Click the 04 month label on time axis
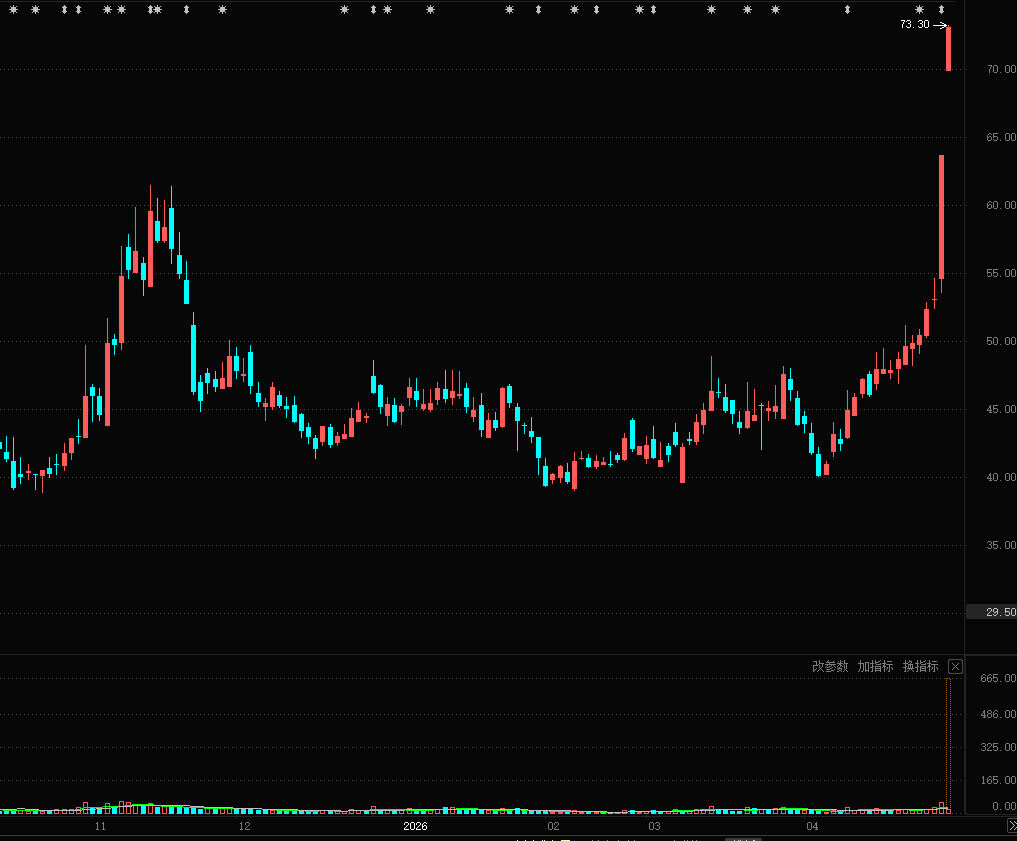Image resolution: width=1017 pixels, height=841 pixels. tap(813, 827)
